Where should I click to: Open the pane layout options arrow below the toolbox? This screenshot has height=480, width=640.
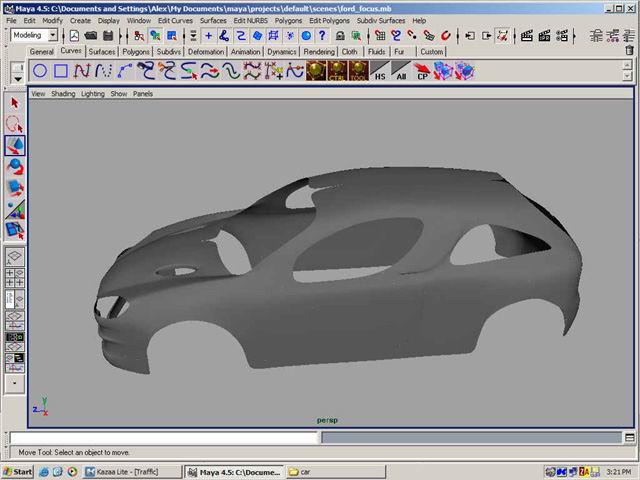pyautogui.click(x=15, y=383)
